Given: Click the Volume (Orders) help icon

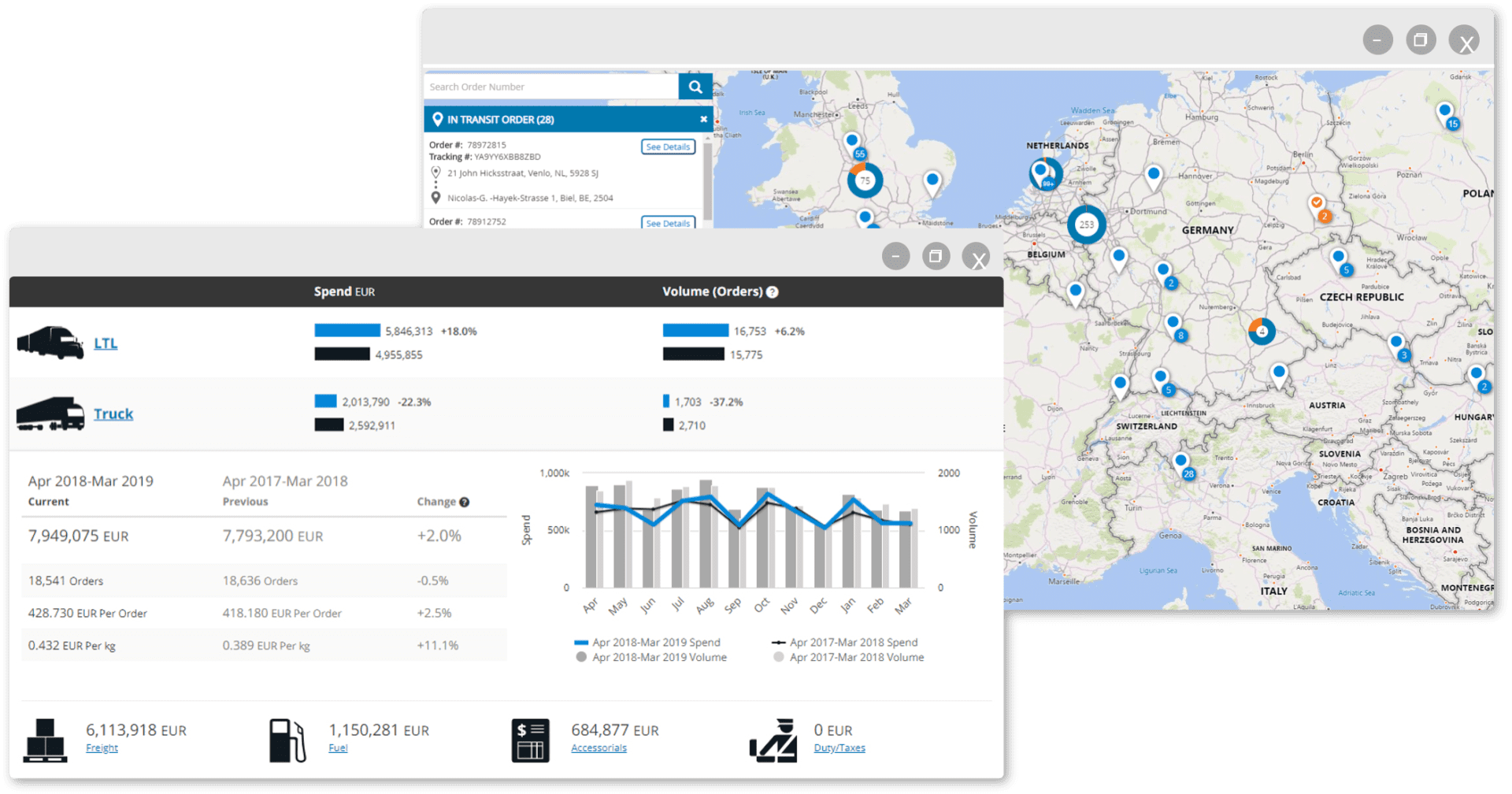Looking at the screenshot, I should pyautogui.click(x=773, y=292).
